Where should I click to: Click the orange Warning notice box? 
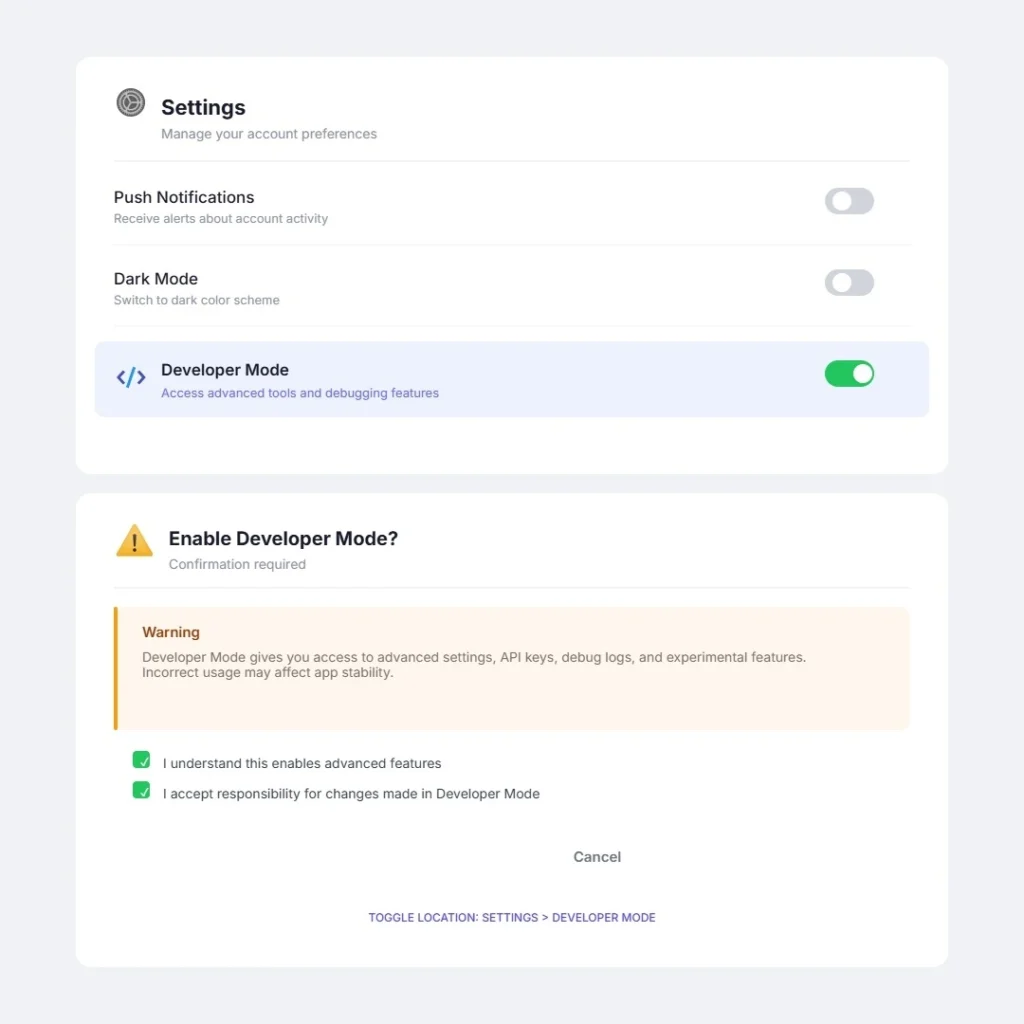point(512,668)
